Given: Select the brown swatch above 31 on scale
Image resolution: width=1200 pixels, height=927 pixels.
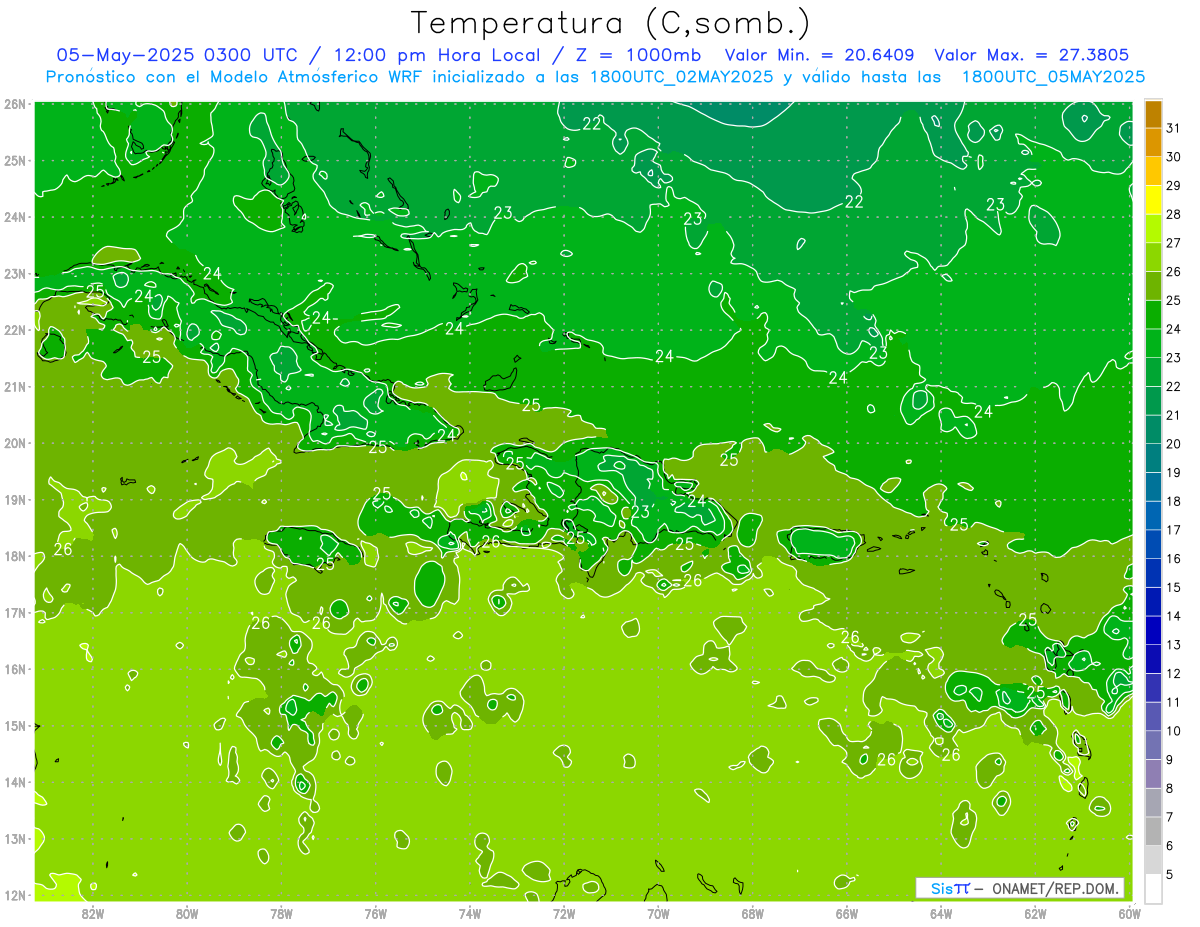Looking at the screenshot, I should 1153,115.
